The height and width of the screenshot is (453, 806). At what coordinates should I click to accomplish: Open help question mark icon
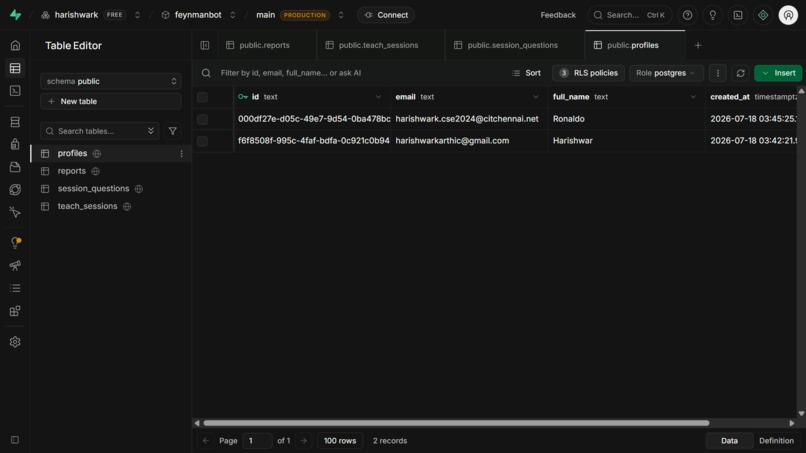[687, 15]
